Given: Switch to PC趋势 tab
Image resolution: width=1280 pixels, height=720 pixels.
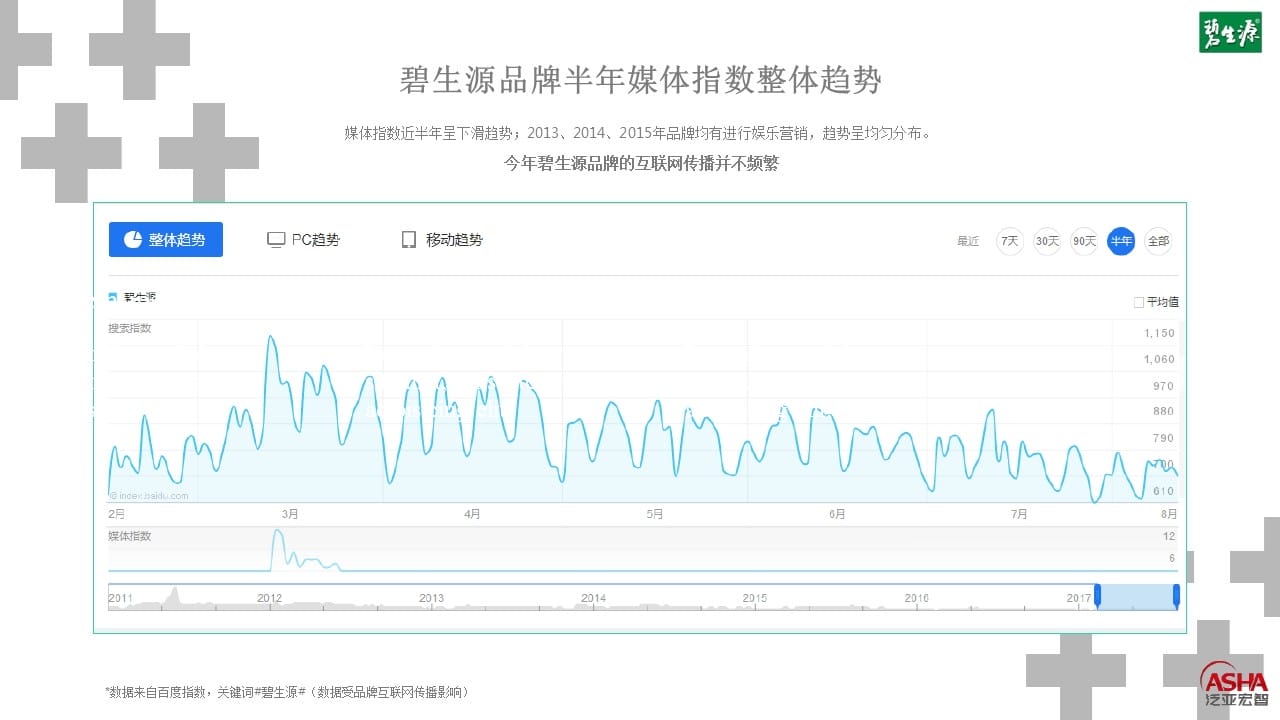Looking at the screenshot, I should point(303,240).
